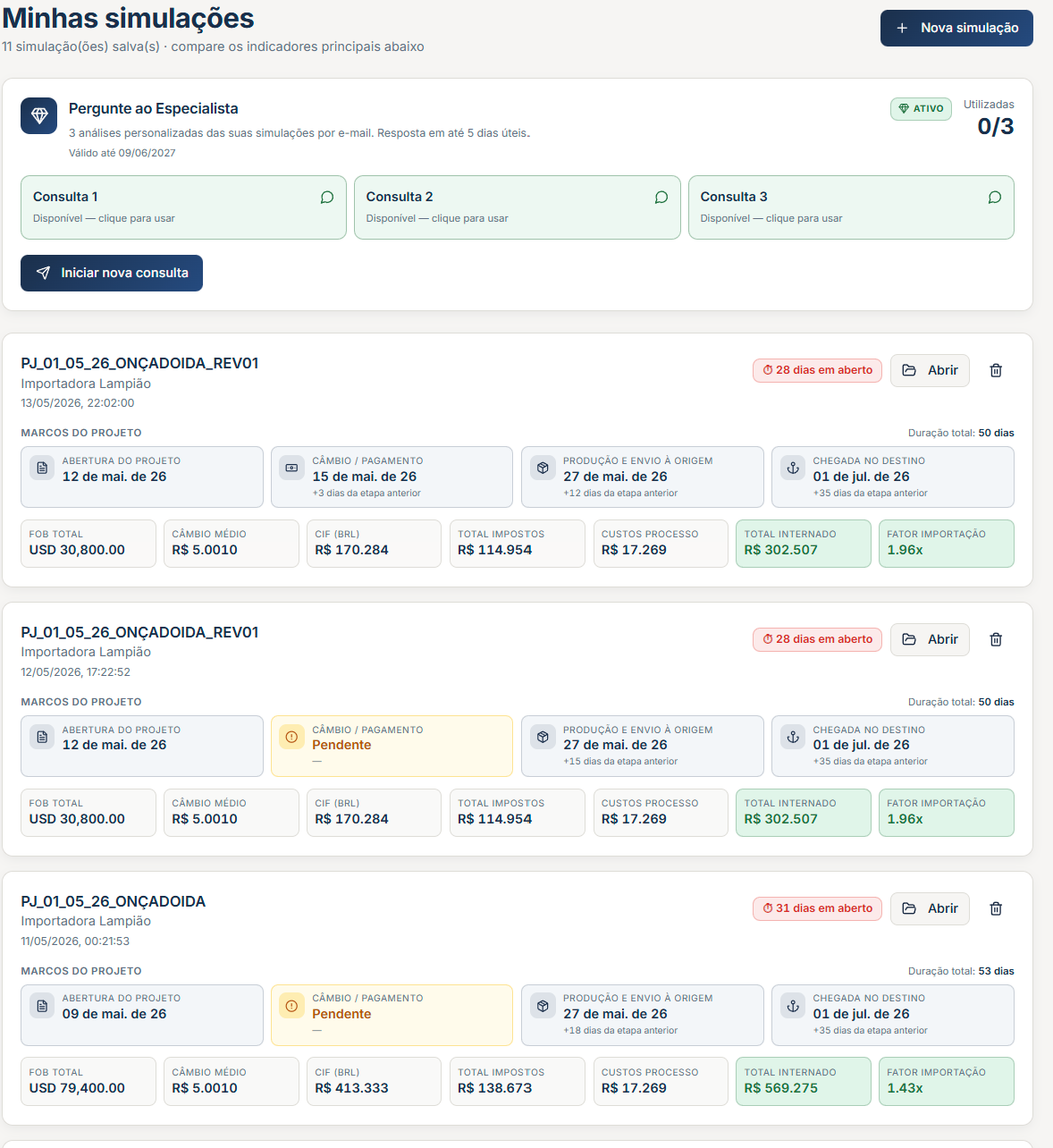The width and height of the screenshot is (1053, 1148).
Task: Click the Total Impostos value R$ 138.673
Action: 494,1088
